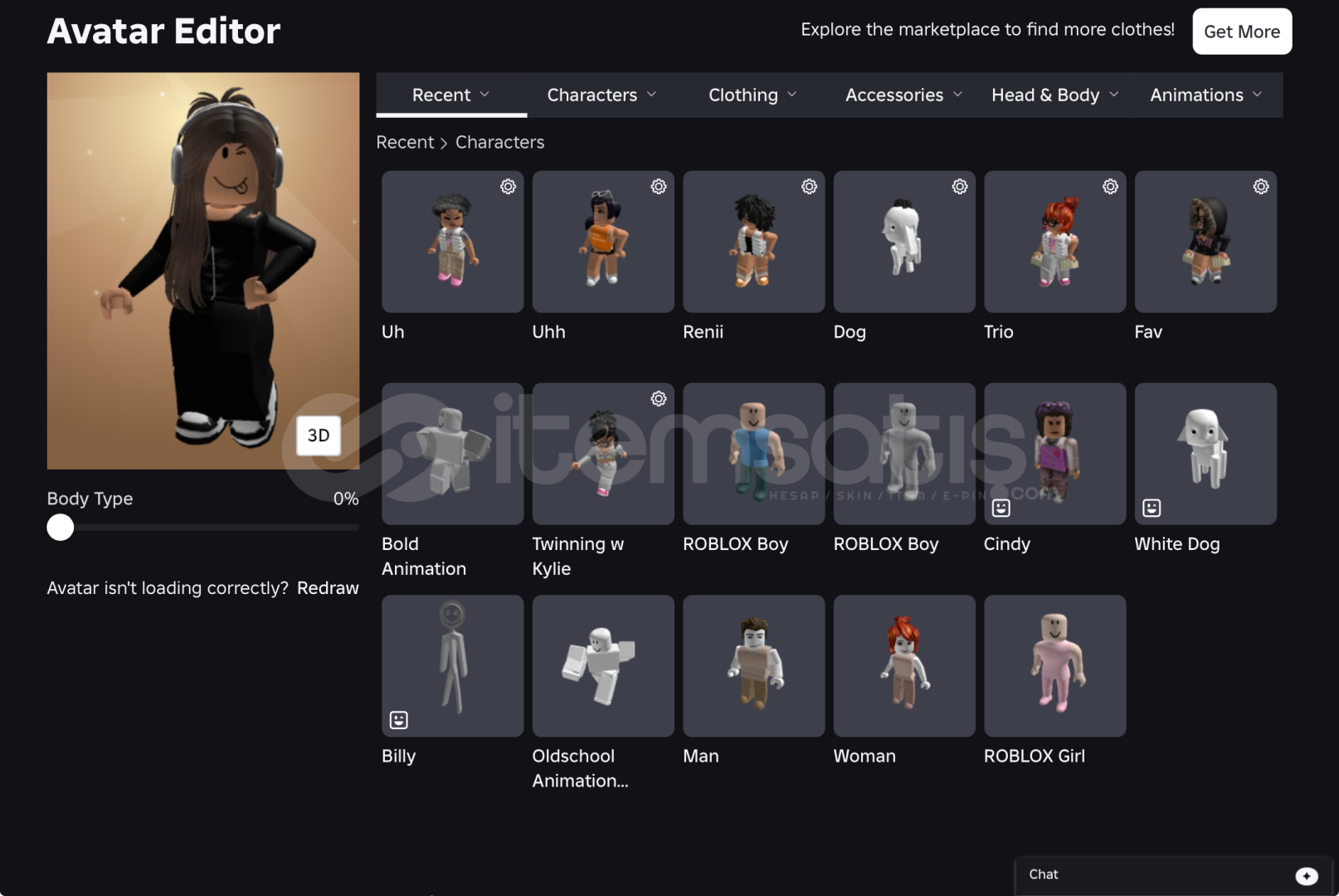Switch avatar preview using the 3D button
The width and height of the screenshot is (1339, 896).
click(319, 436)
